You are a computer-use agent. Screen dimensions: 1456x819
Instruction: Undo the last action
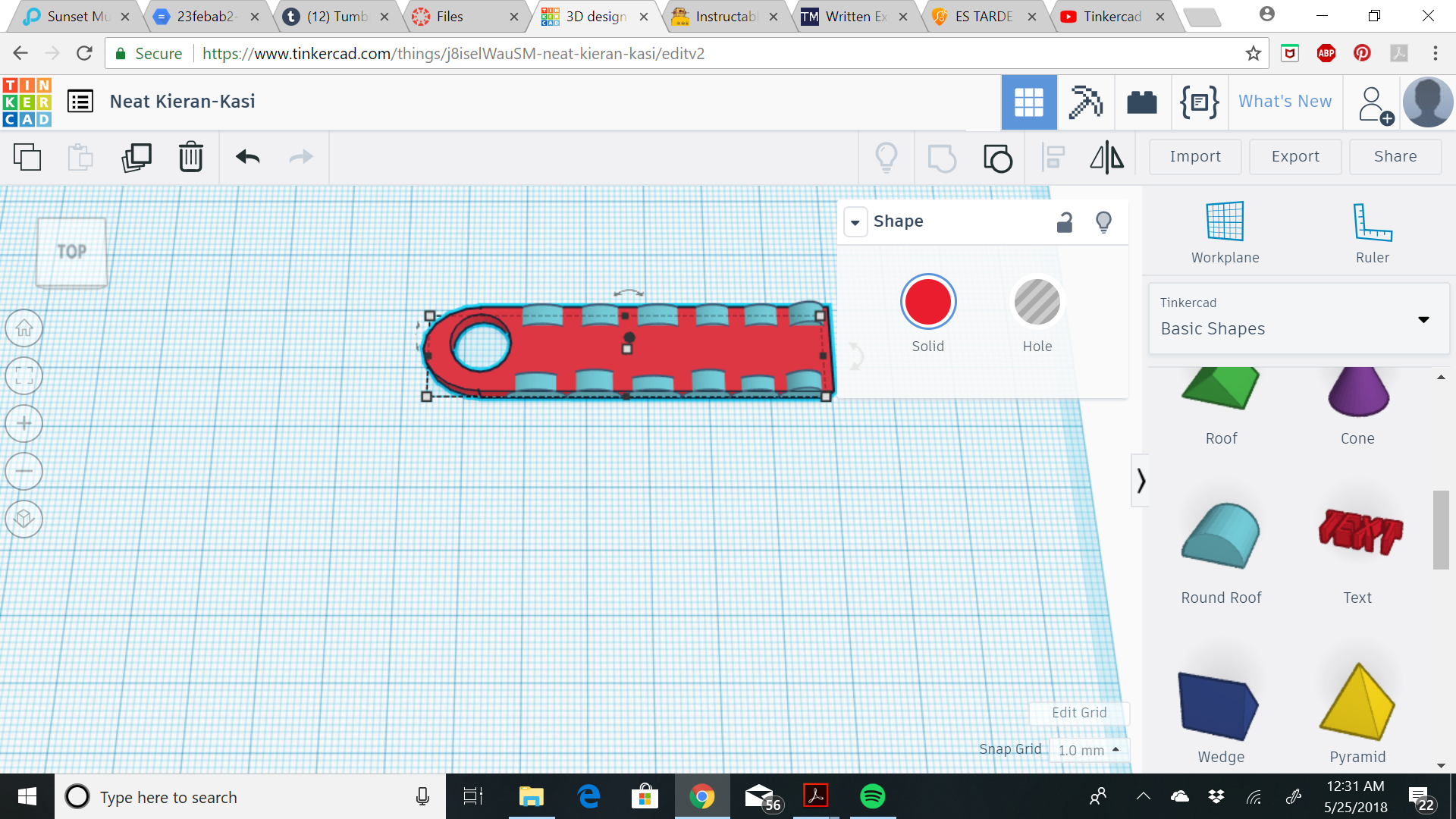247,157
